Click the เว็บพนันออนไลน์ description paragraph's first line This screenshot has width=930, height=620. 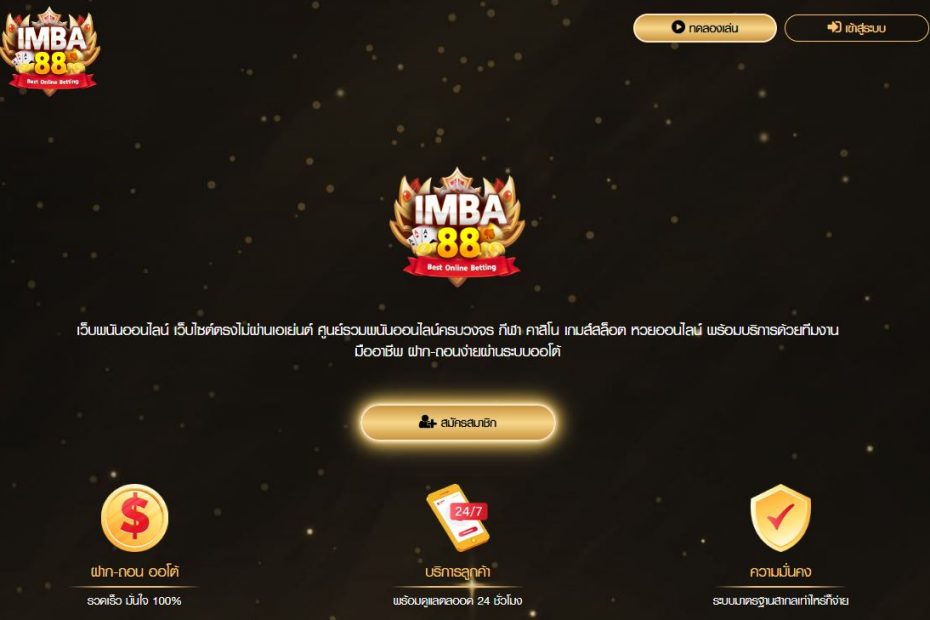click(457, 330)
